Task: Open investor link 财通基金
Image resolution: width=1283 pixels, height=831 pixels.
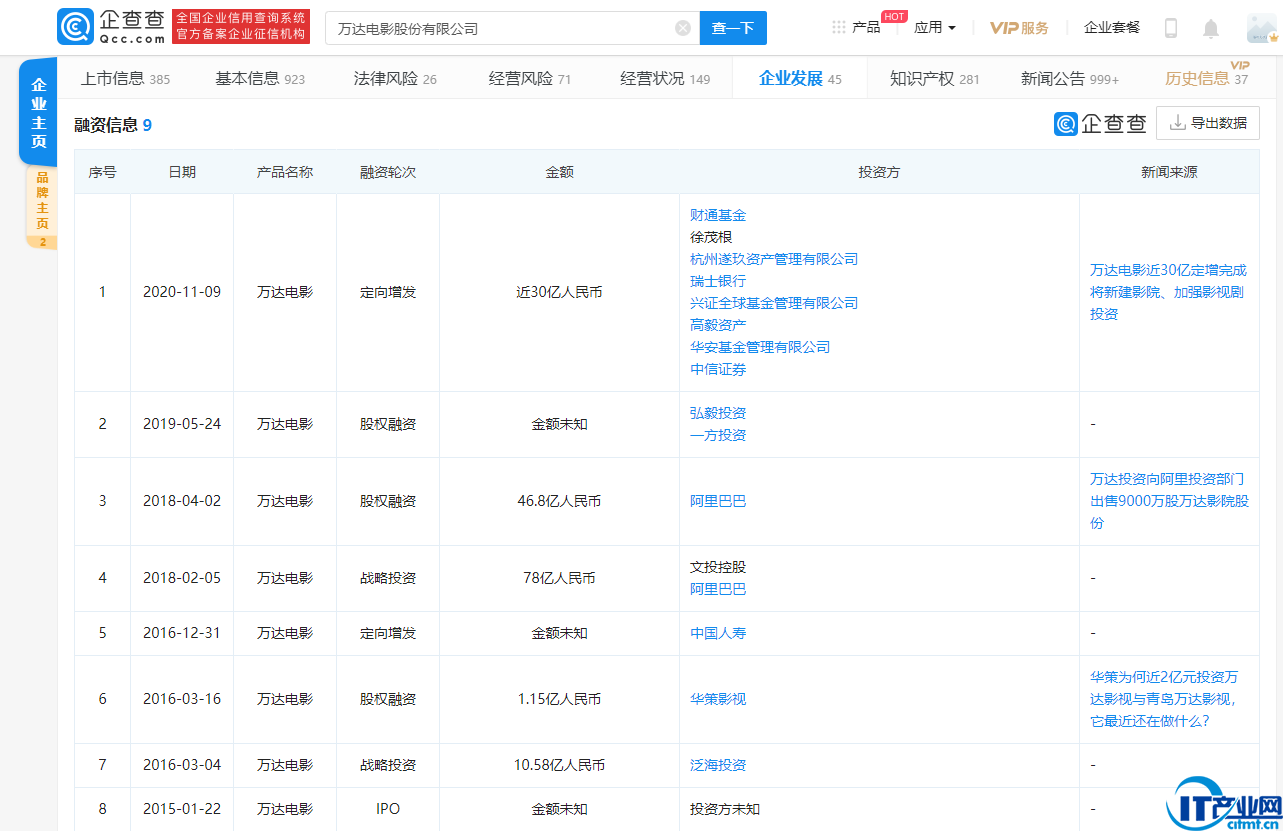Action: click(x=718, y=215)
